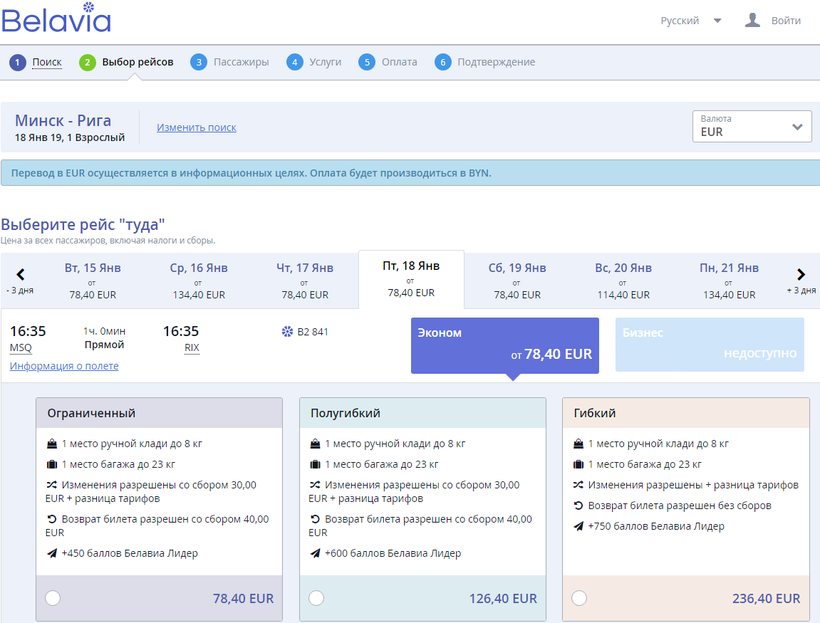Select the Вт, 15 Янв date tab
Viewport: 820px width, 623px height.
(93, 280)
